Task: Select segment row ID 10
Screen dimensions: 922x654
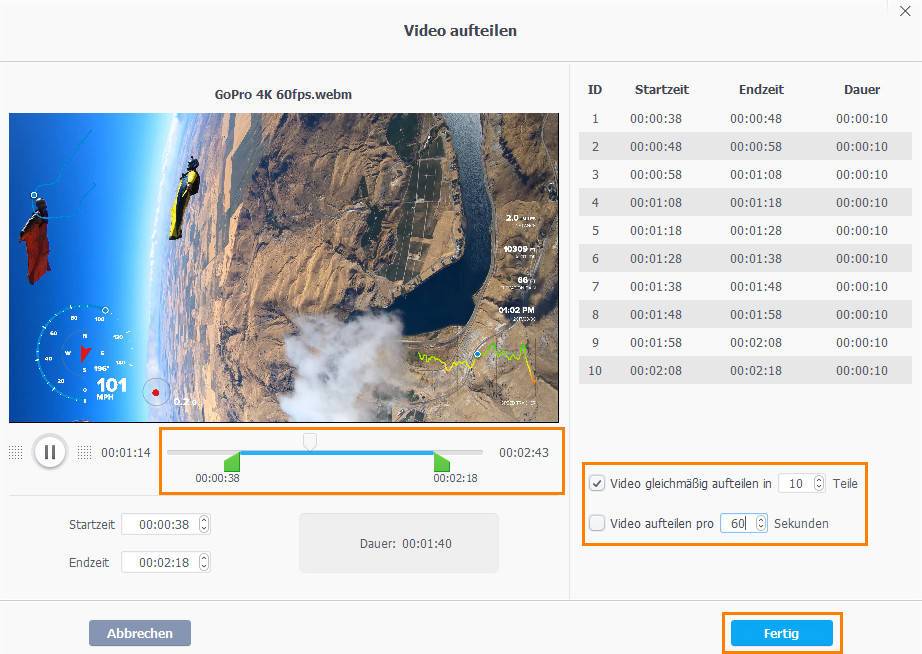Action: click(745, 371)
